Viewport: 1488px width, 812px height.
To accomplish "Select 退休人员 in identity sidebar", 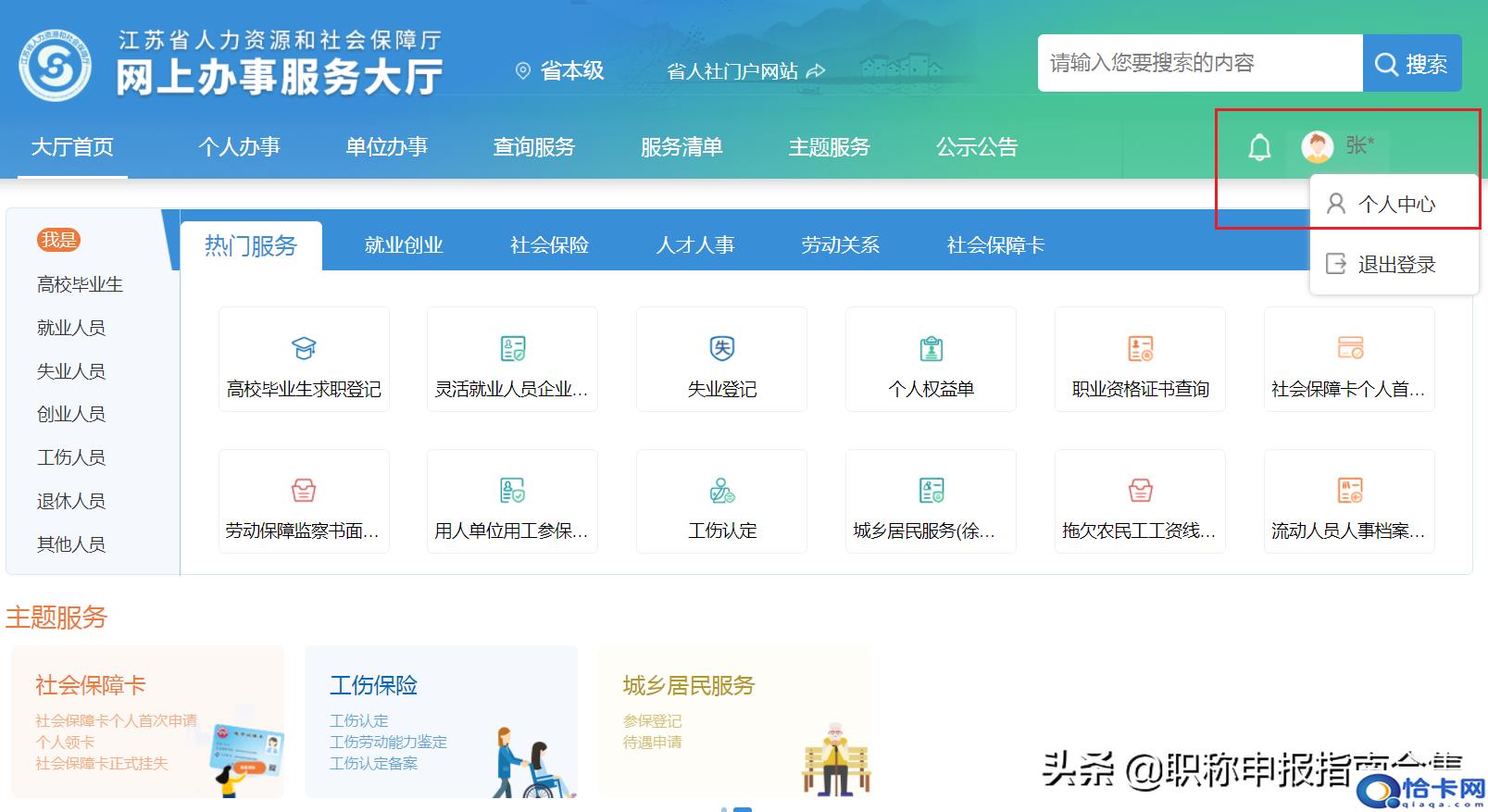I will click(x=71, y=501).
